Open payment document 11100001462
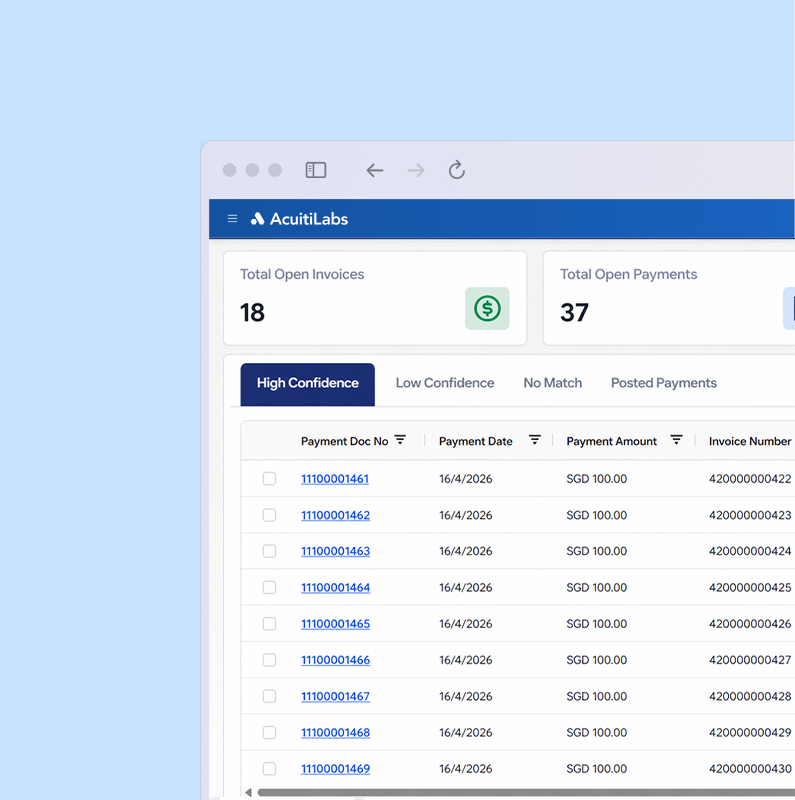795x800 pixels. [335, 515]
